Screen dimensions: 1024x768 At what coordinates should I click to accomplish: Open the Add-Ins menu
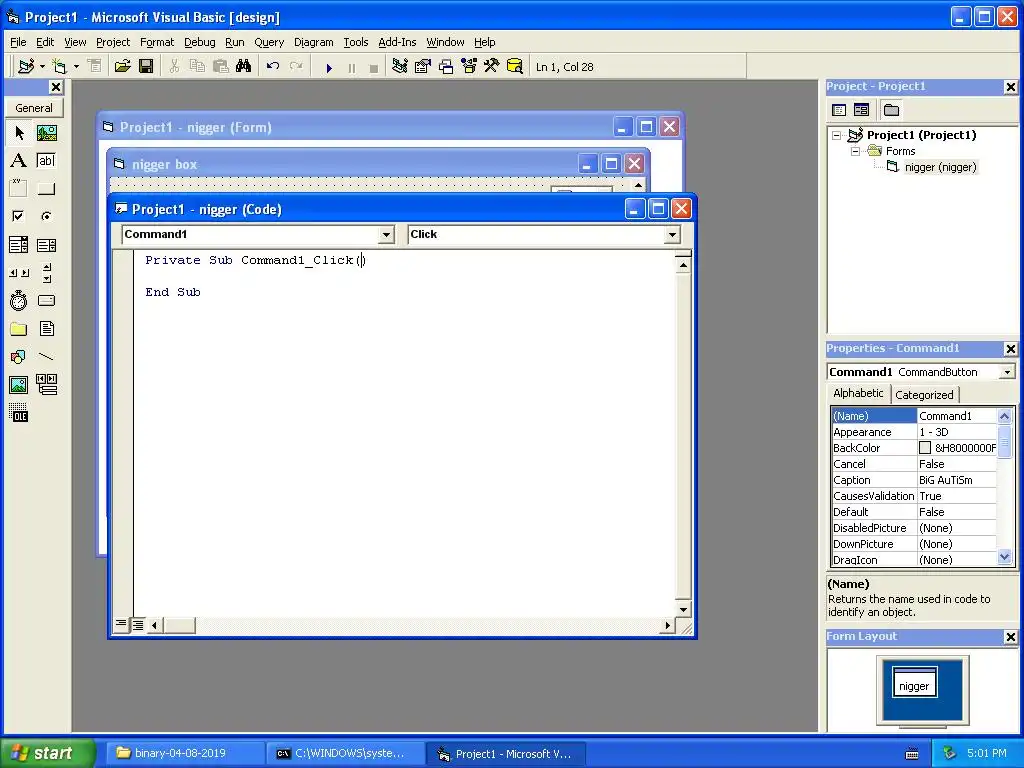point(397,42)
